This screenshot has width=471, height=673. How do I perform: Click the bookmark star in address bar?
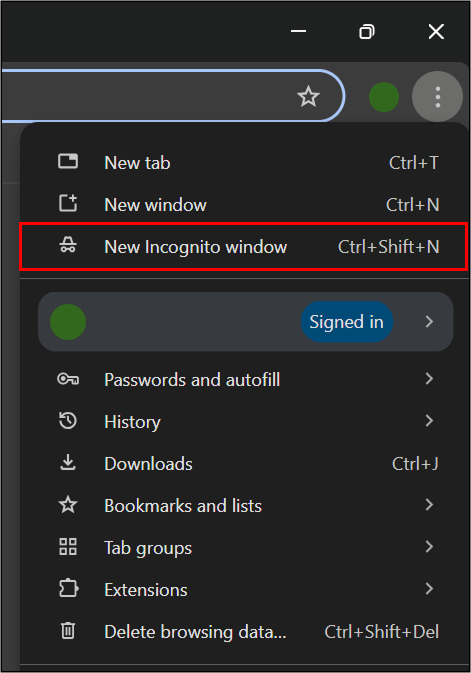308,96
